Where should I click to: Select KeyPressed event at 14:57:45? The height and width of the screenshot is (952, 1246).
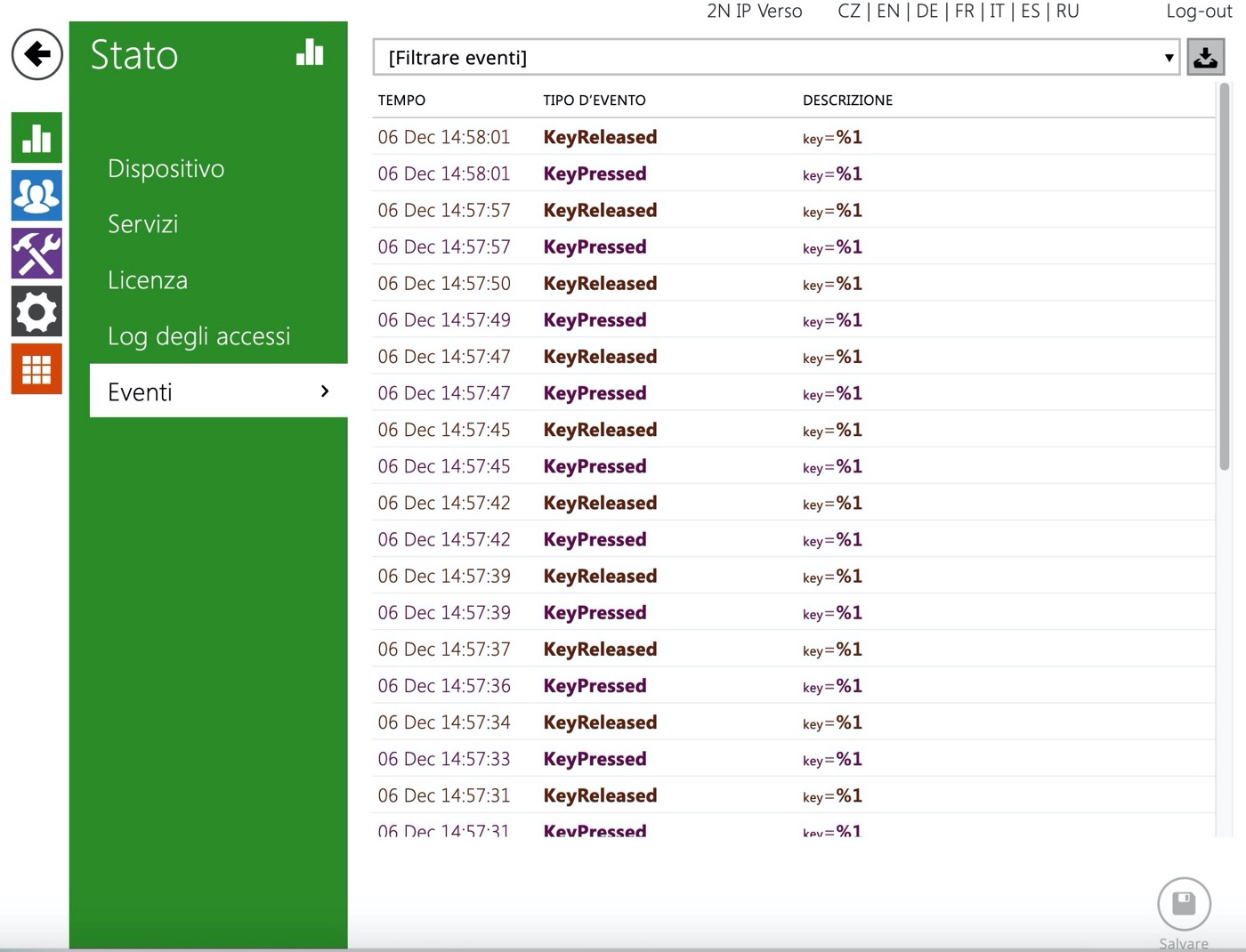[x=794, y=466]
